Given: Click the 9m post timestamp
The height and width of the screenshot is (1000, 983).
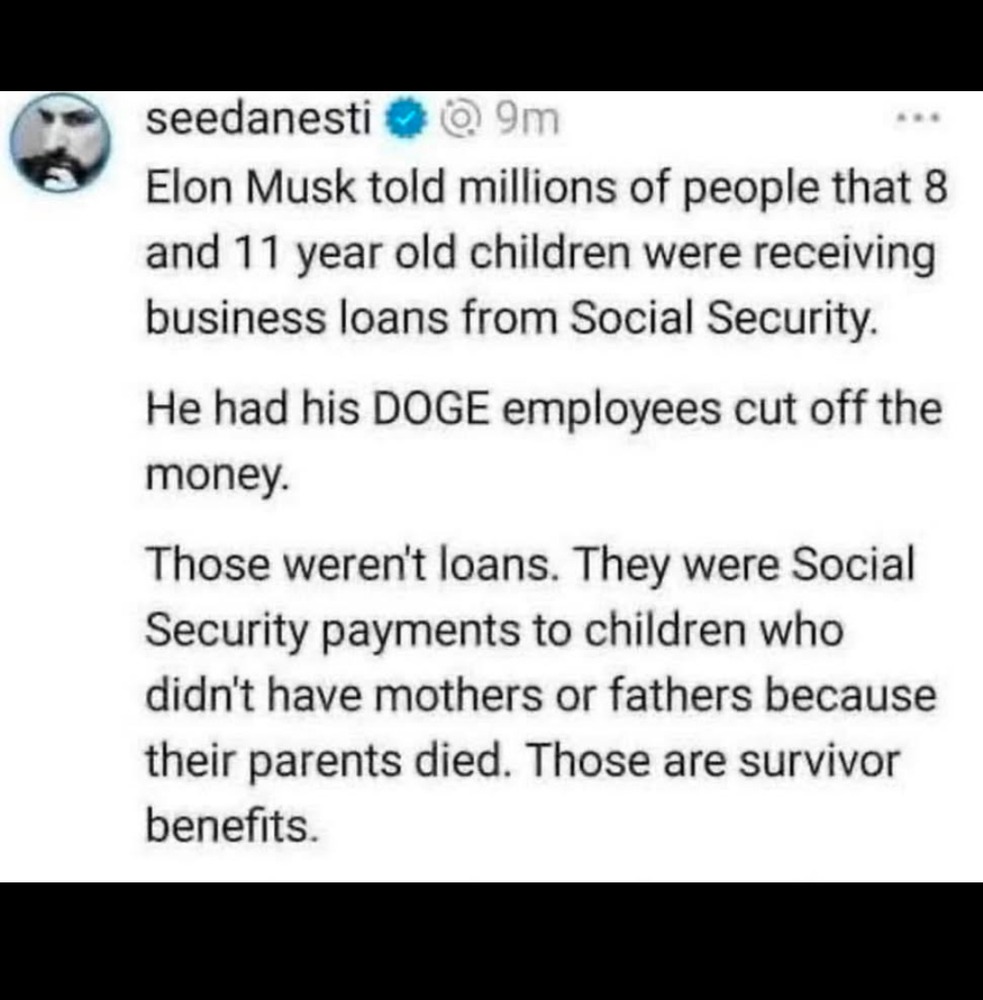Looking at the screenshot, I should [526, 121].
